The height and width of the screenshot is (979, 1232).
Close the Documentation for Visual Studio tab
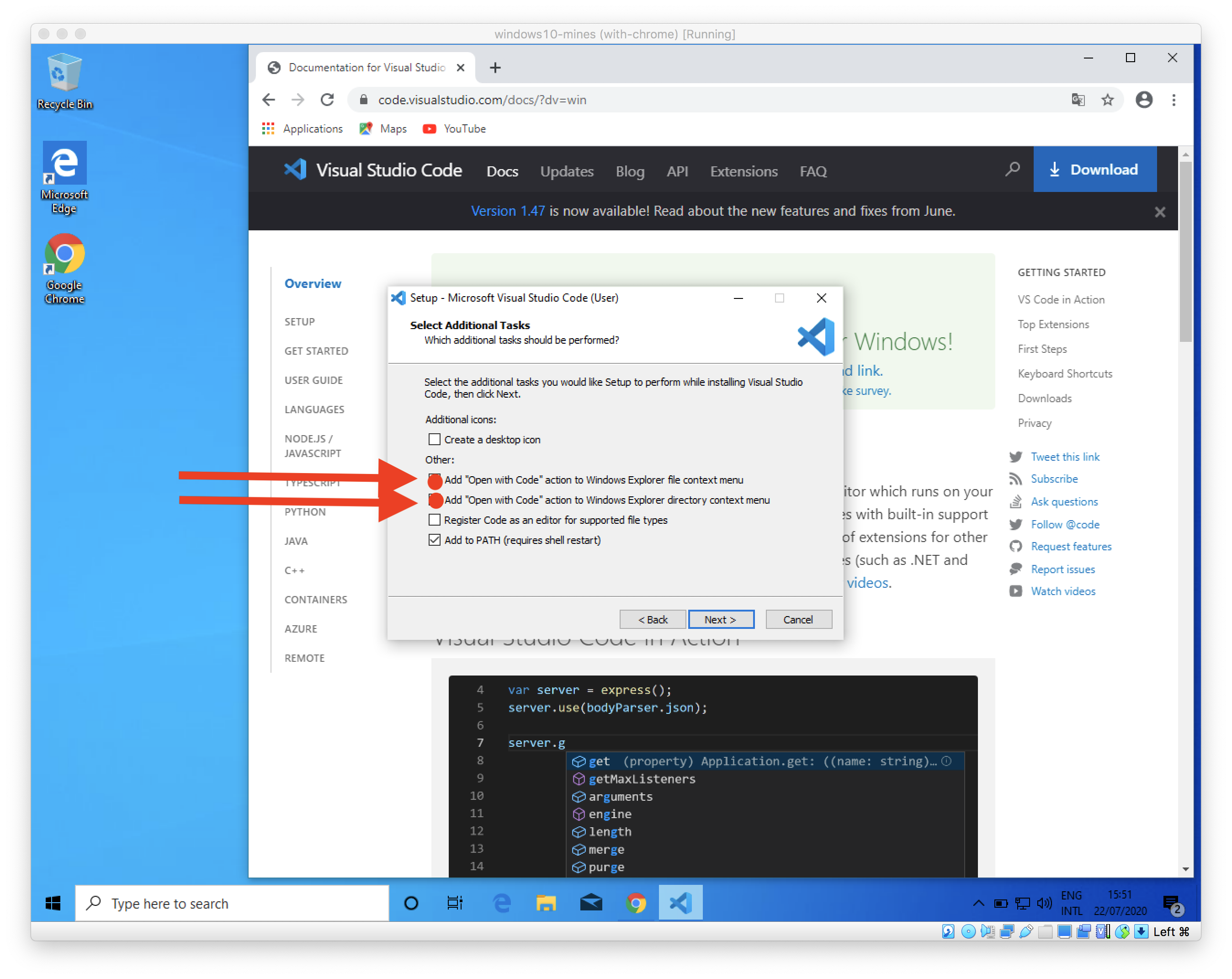pyautogui.click(x=461, y=68)
